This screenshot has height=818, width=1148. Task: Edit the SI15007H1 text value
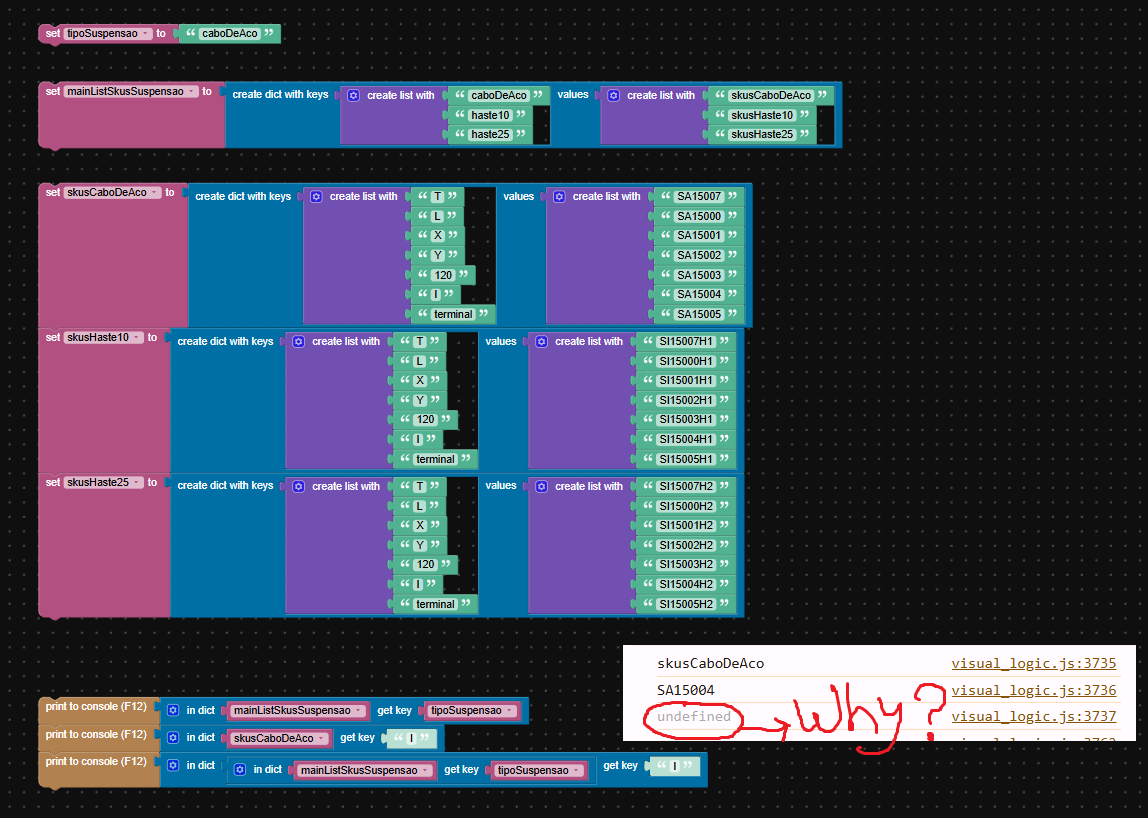[x=686, y=341]
